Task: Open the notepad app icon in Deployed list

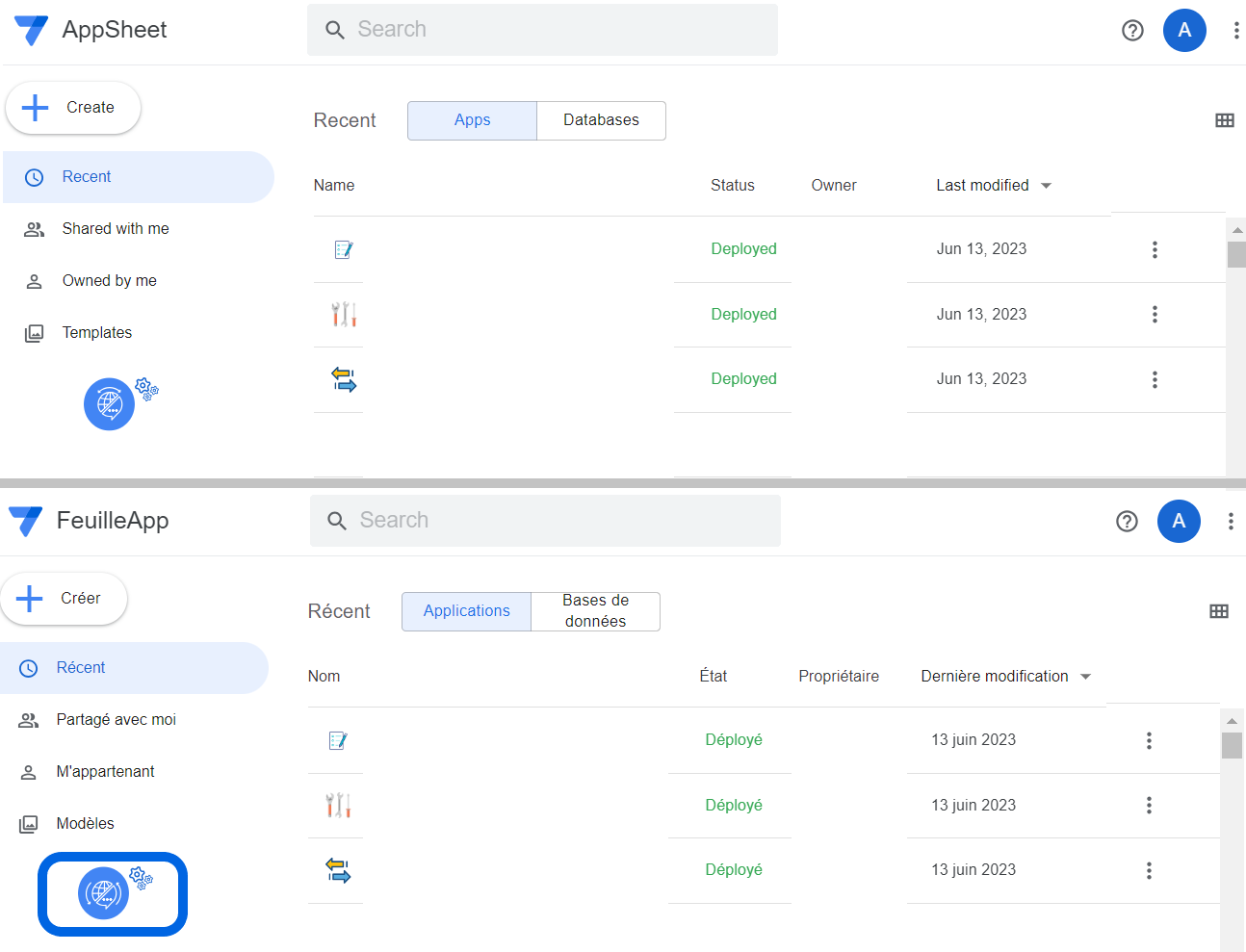Action: [x=344, y=249]
